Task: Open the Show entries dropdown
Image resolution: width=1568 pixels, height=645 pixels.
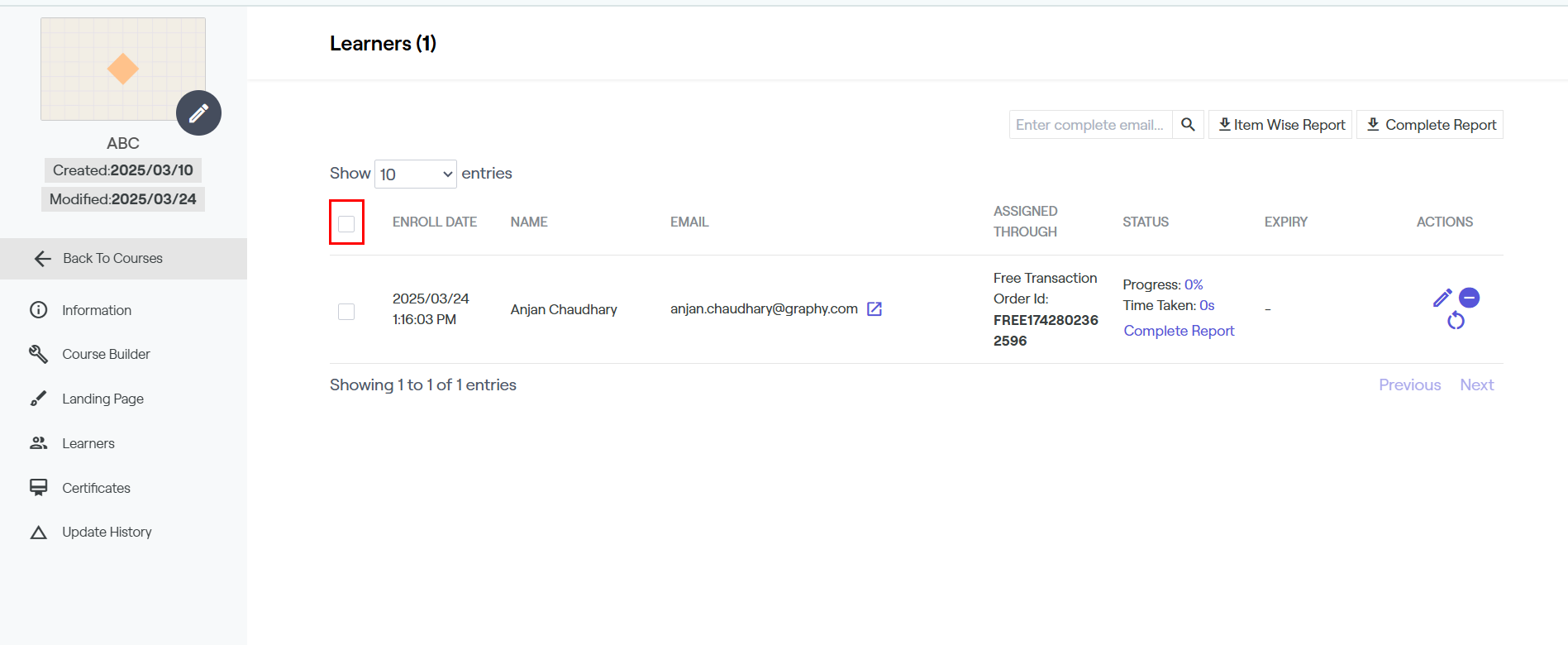Action: pyautogui.click(x=415, y=174)
